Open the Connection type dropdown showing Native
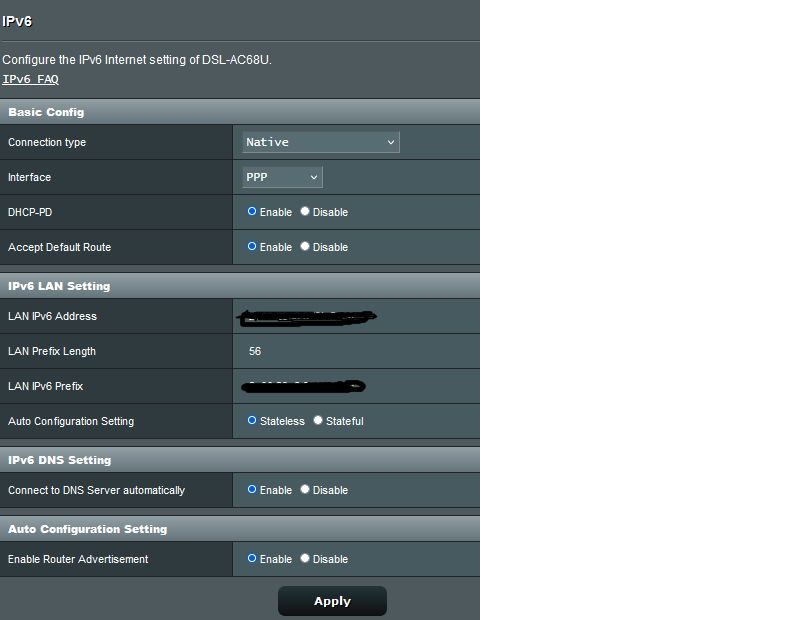 [x=320, y=142]
